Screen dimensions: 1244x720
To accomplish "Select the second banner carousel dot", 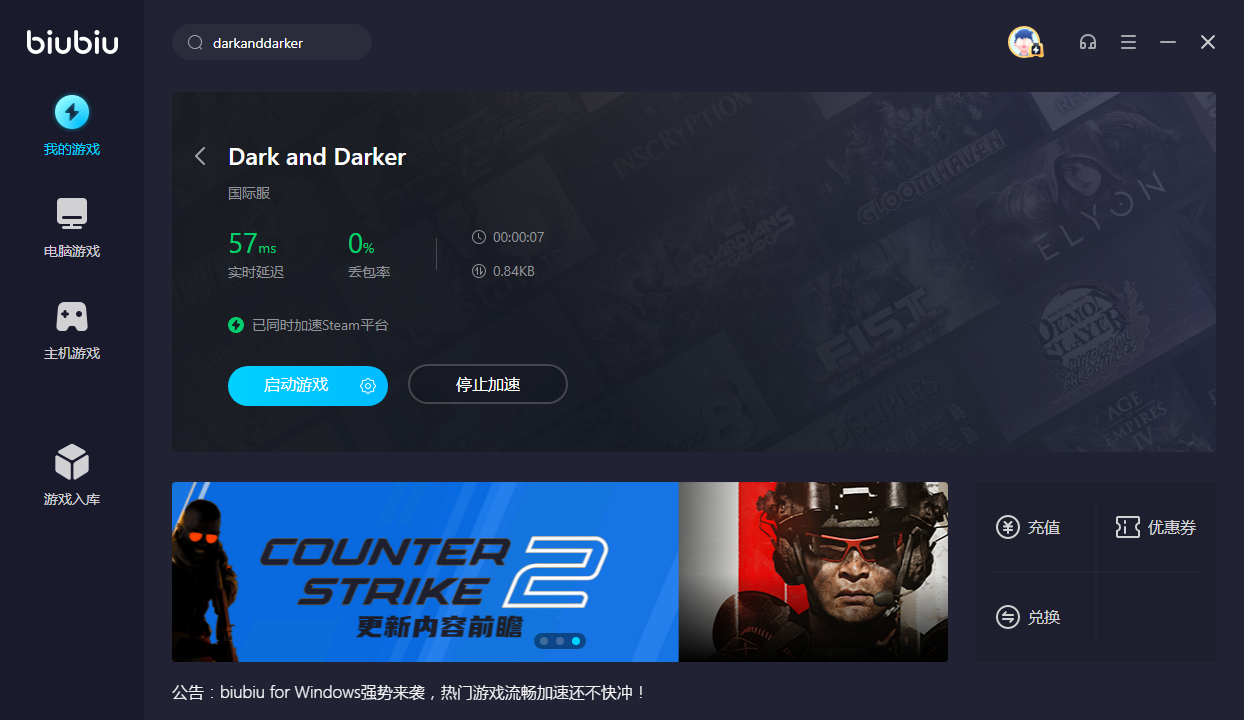I will pyautogui.click(x=560, y=641).
